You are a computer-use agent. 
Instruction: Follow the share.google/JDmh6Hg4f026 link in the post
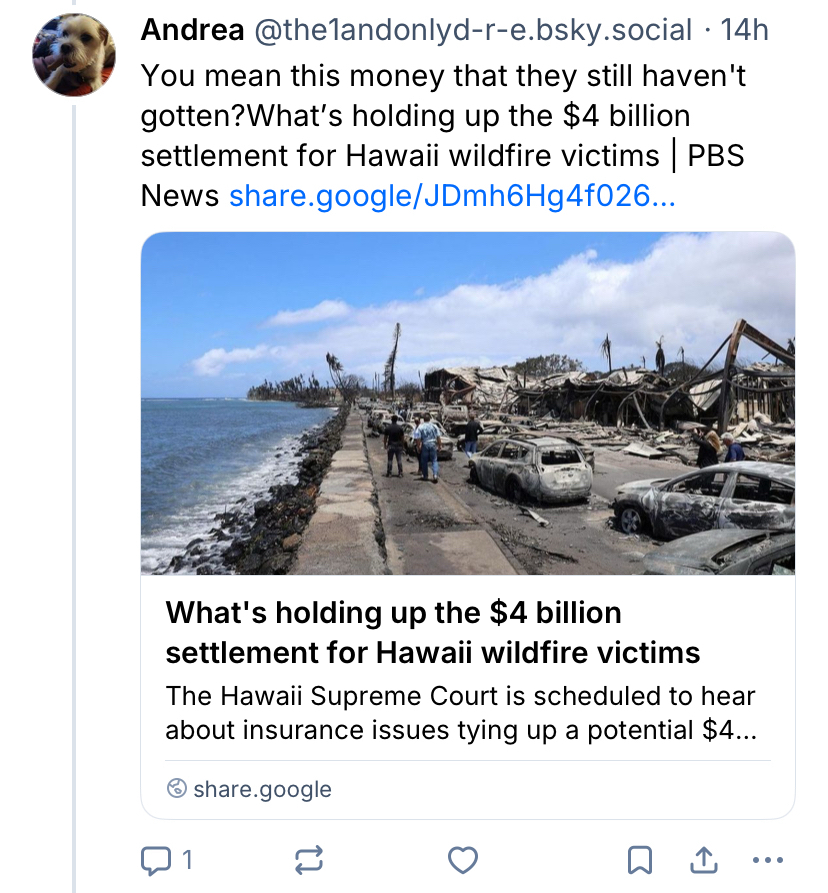tap(452, 195)
